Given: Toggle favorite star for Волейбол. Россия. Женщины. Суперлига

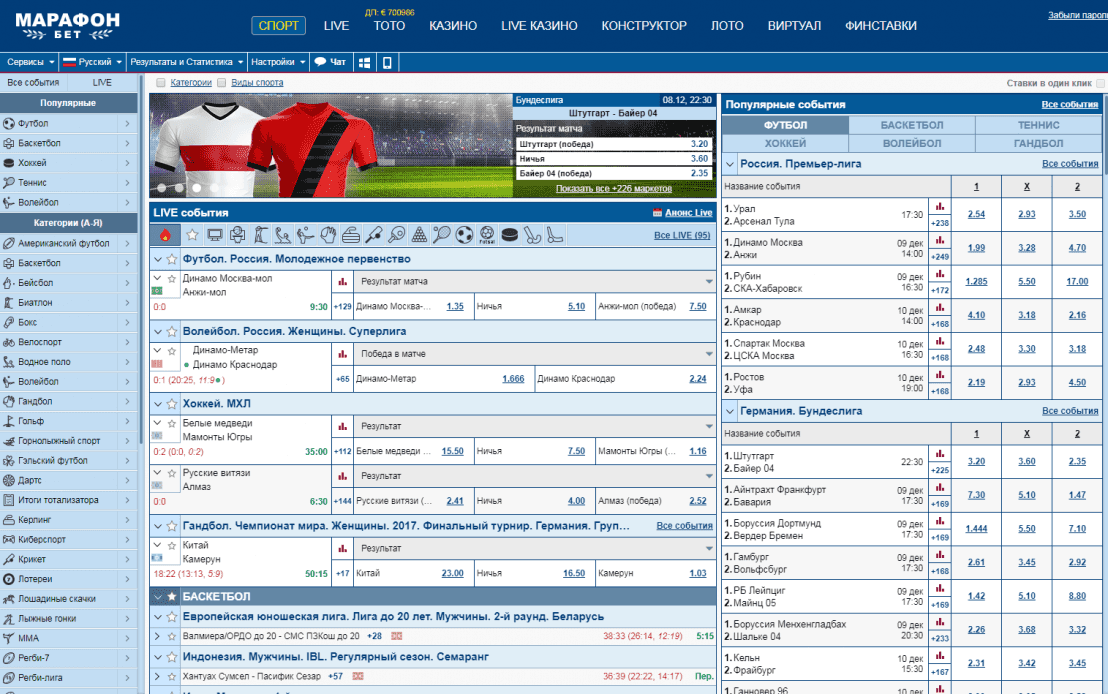Looking at the screenshot, I should (172, 331).
